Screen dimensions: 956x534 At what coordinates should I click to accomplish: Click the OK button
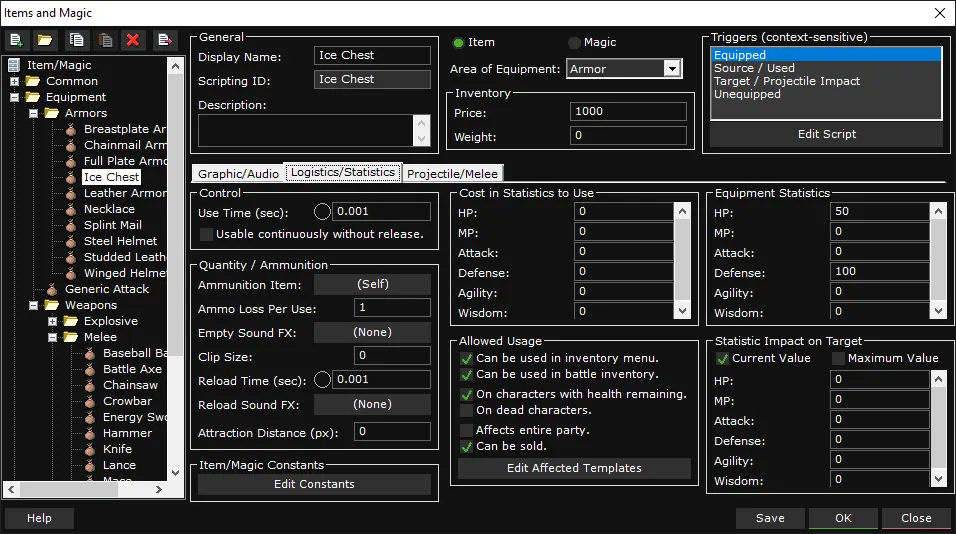843,518
